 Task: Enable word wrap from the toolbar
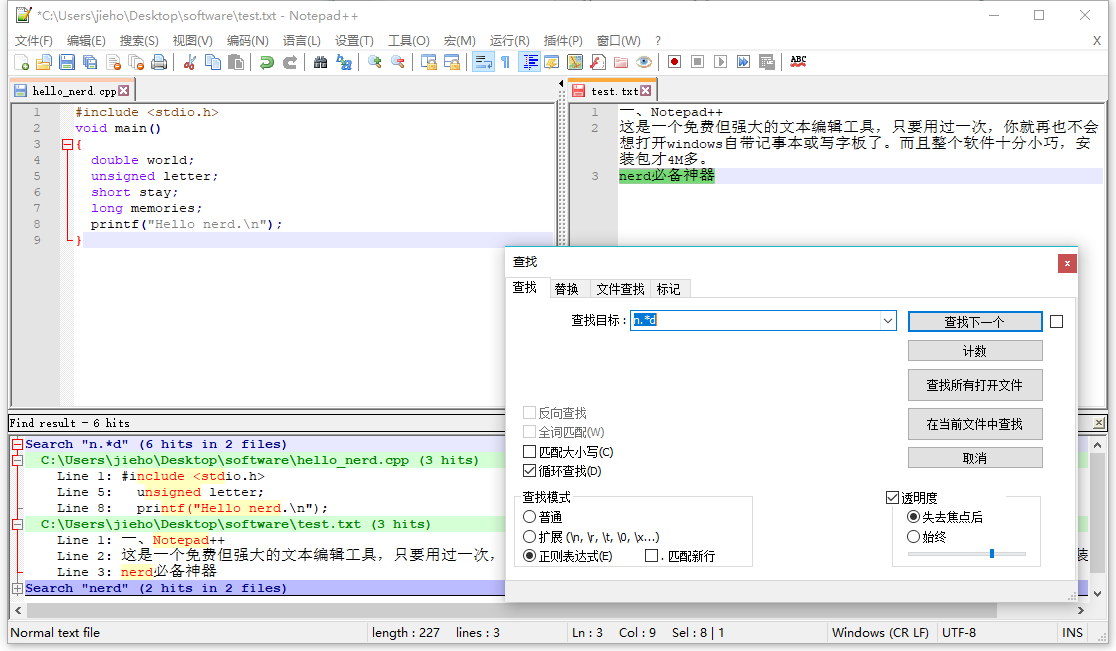pyautogui.click(x=481, y=62)
